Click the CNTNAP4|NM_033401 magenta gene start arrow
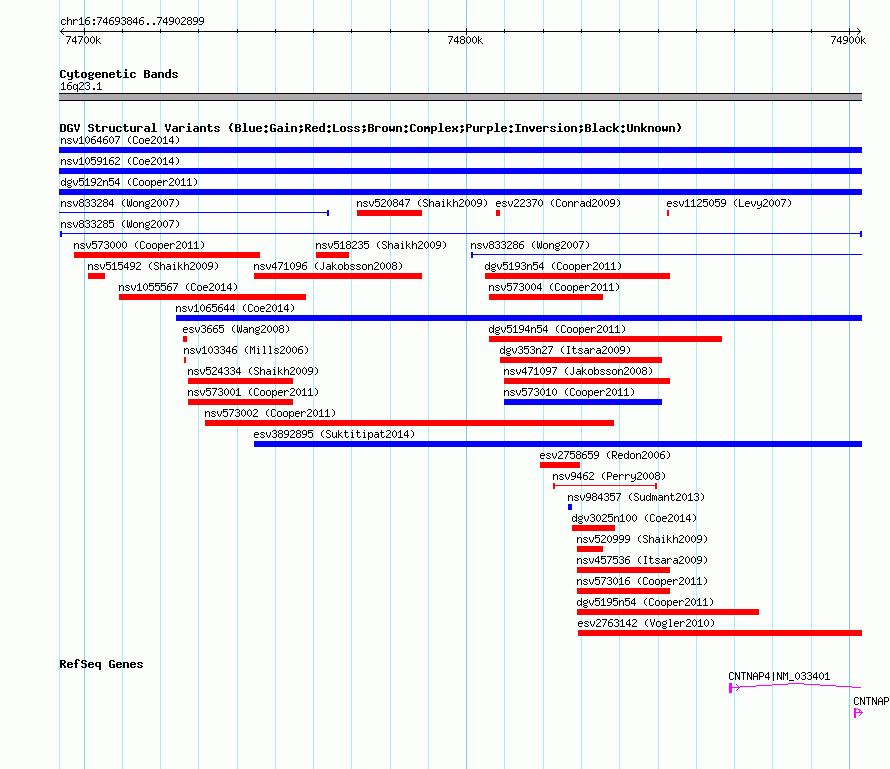Image resolution: width=890 pixels, height=769 pixels. pyautogui.click(x=734, y=688)
